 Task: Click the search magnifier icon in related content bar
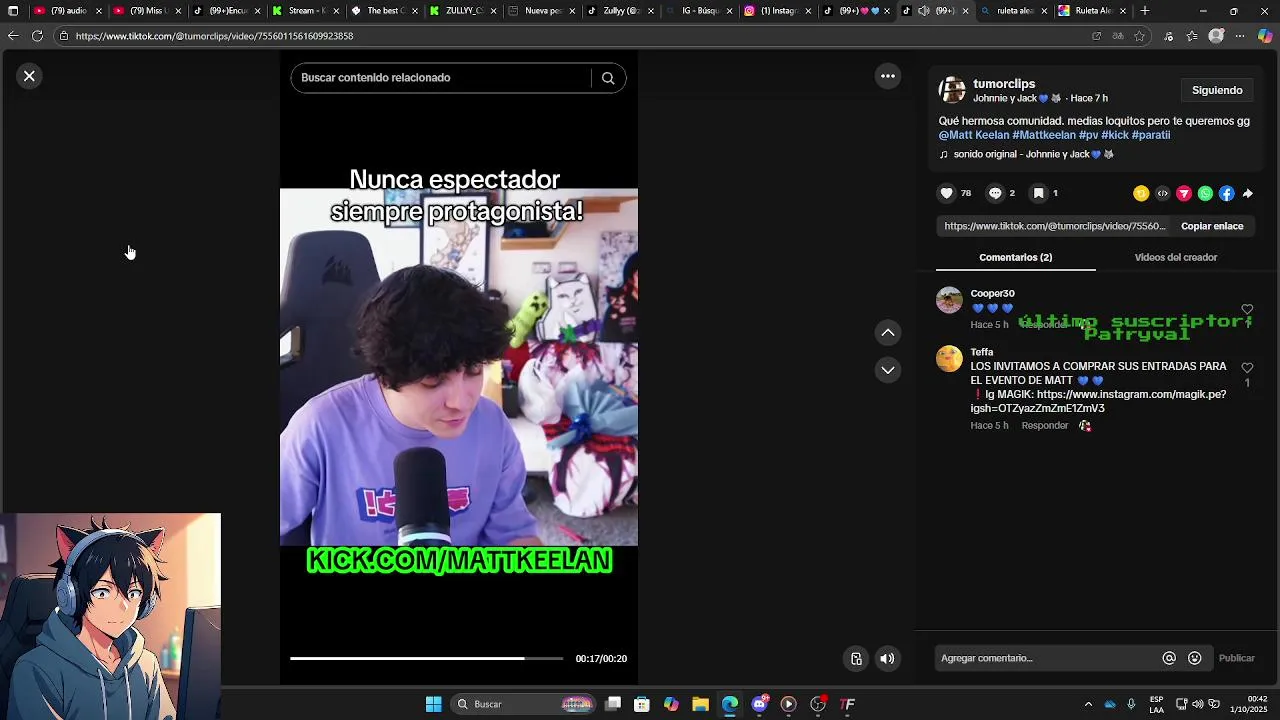608,78
